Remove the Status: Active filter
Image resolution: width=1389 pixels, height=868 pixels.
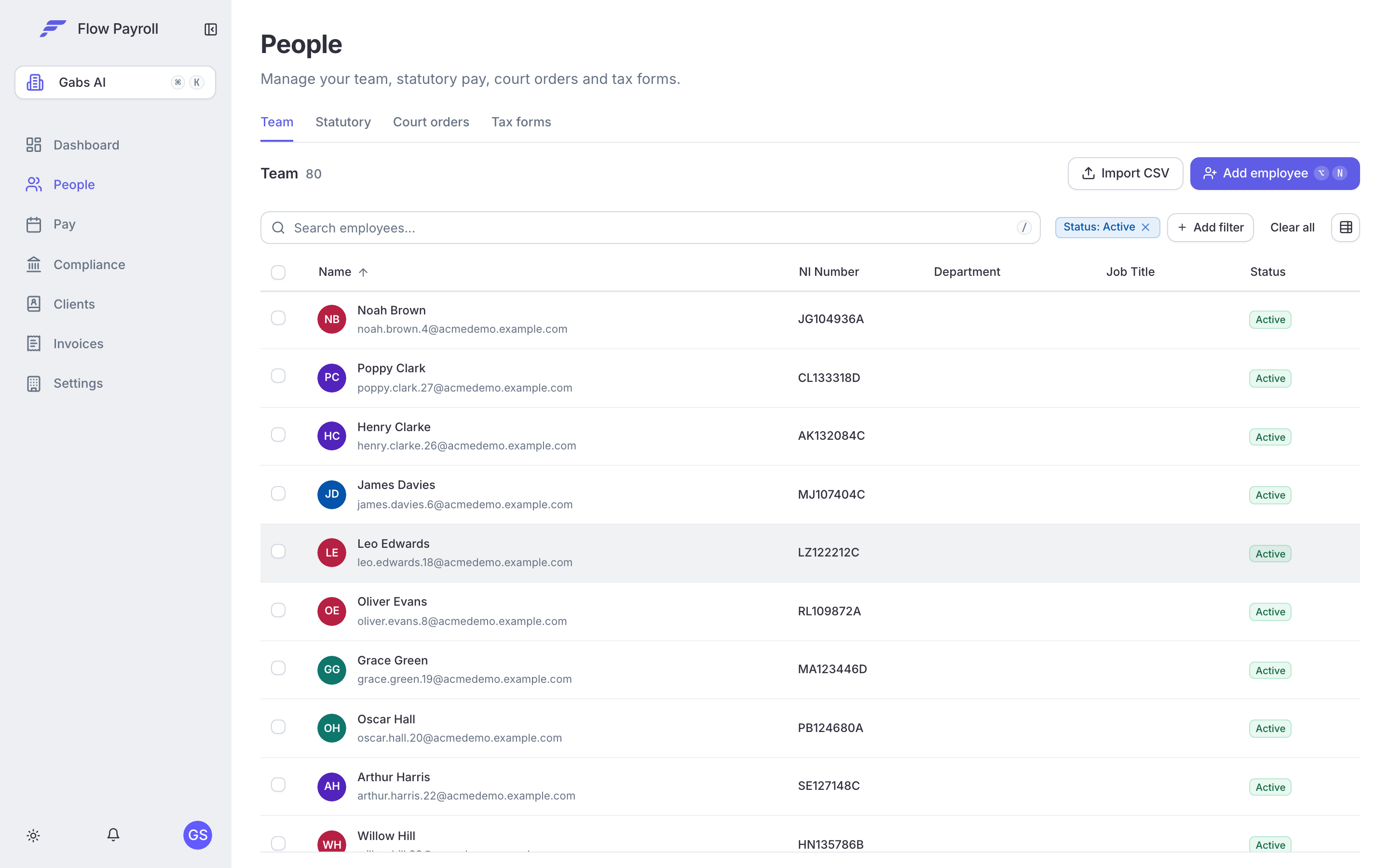[1145, 227]
